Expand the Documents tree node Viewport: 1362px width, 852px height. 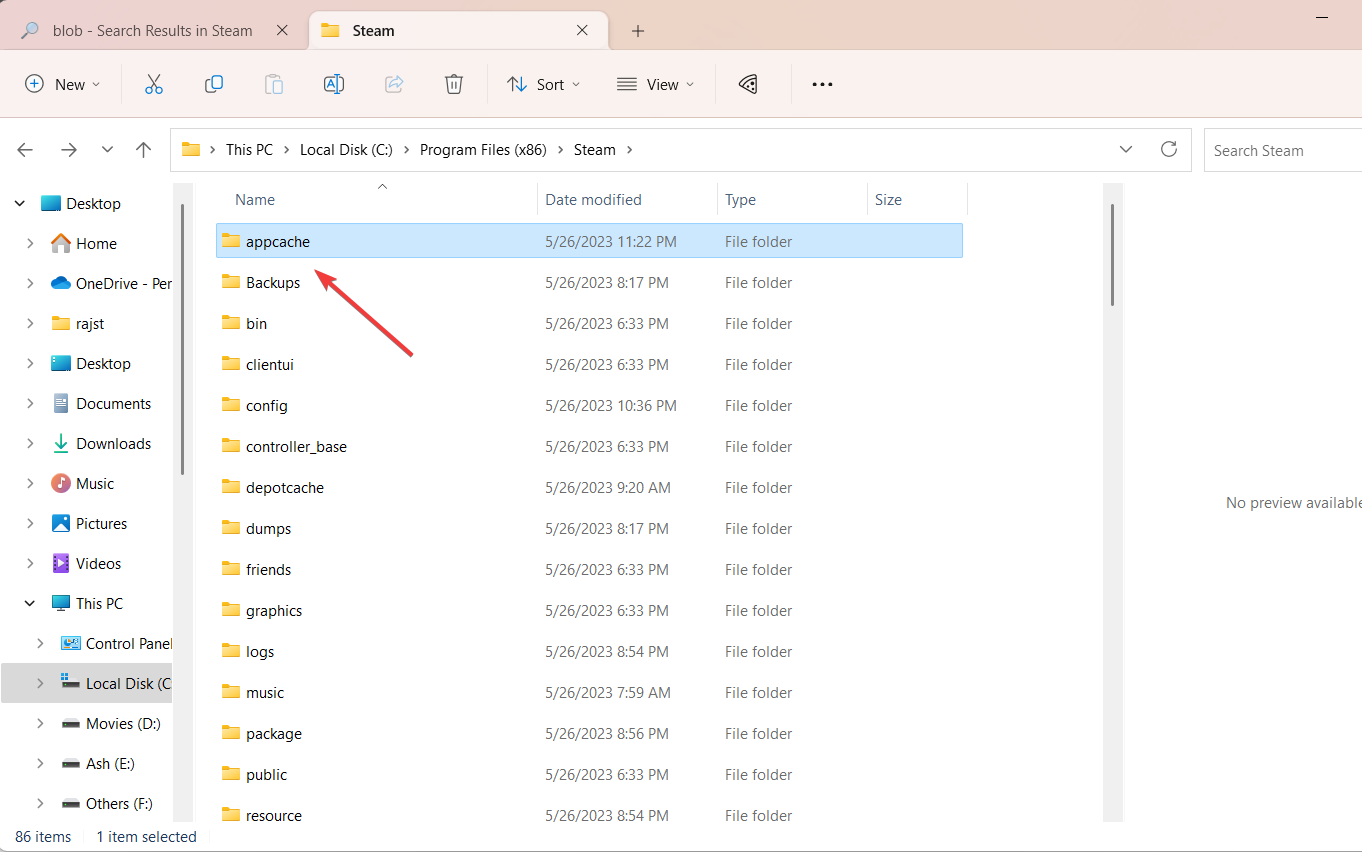30,404
